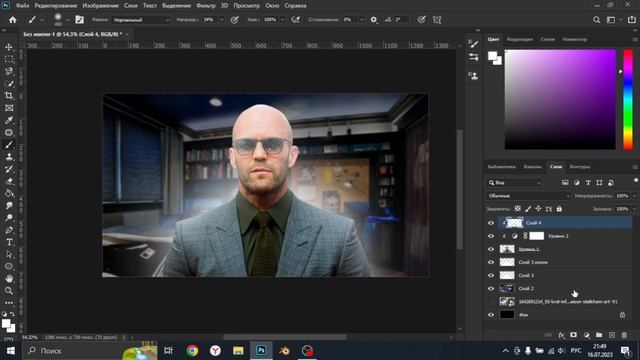
Task: Switch to the Контуры tab
Action: 580,167
